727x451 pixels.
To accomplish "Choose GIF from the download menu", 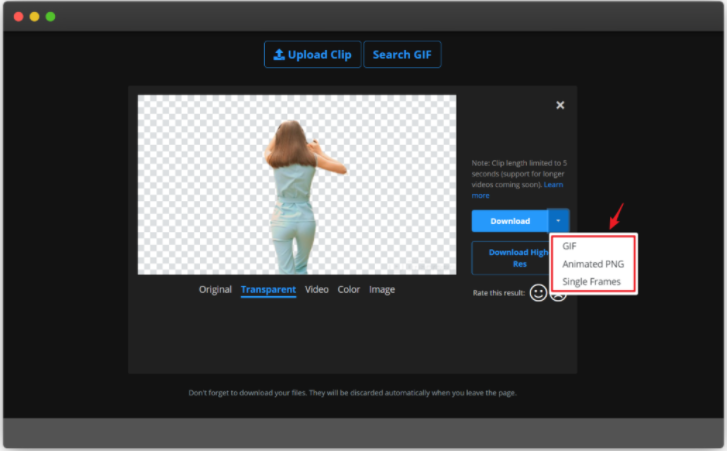I will (x=569, y=246).
